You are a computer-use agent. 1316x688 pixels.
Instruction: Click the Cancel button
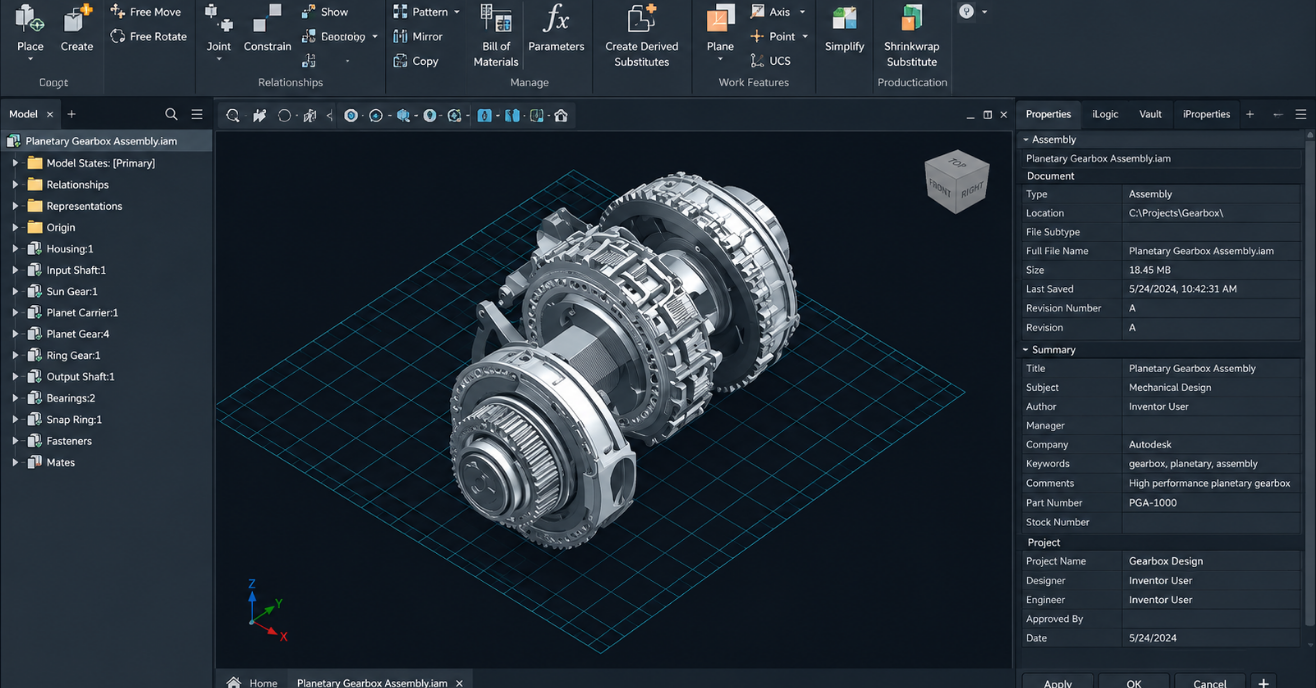[1209, 683]
